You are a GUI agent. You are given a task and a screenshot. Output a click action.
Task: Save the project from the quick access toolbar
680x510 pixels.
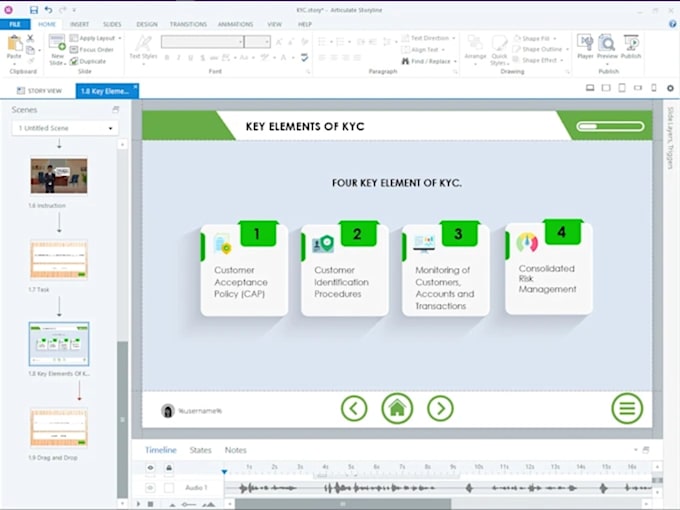pyautogui.click(x=33, y=10)
